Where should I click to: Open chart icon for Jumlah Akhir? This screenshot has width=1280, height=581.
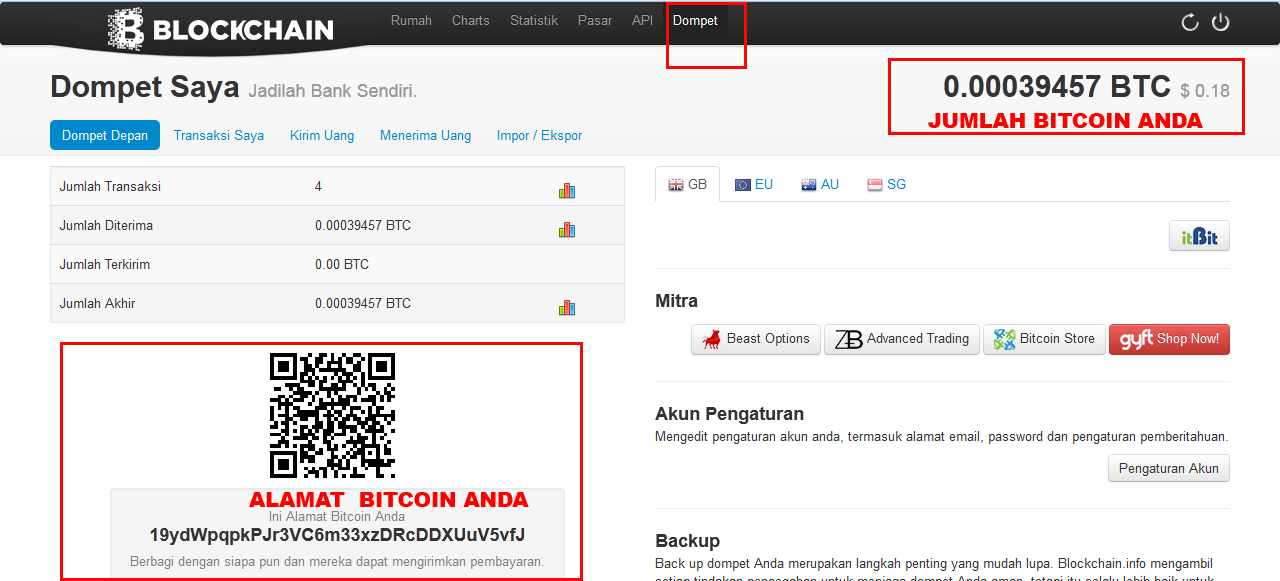(x=567, y=307)
